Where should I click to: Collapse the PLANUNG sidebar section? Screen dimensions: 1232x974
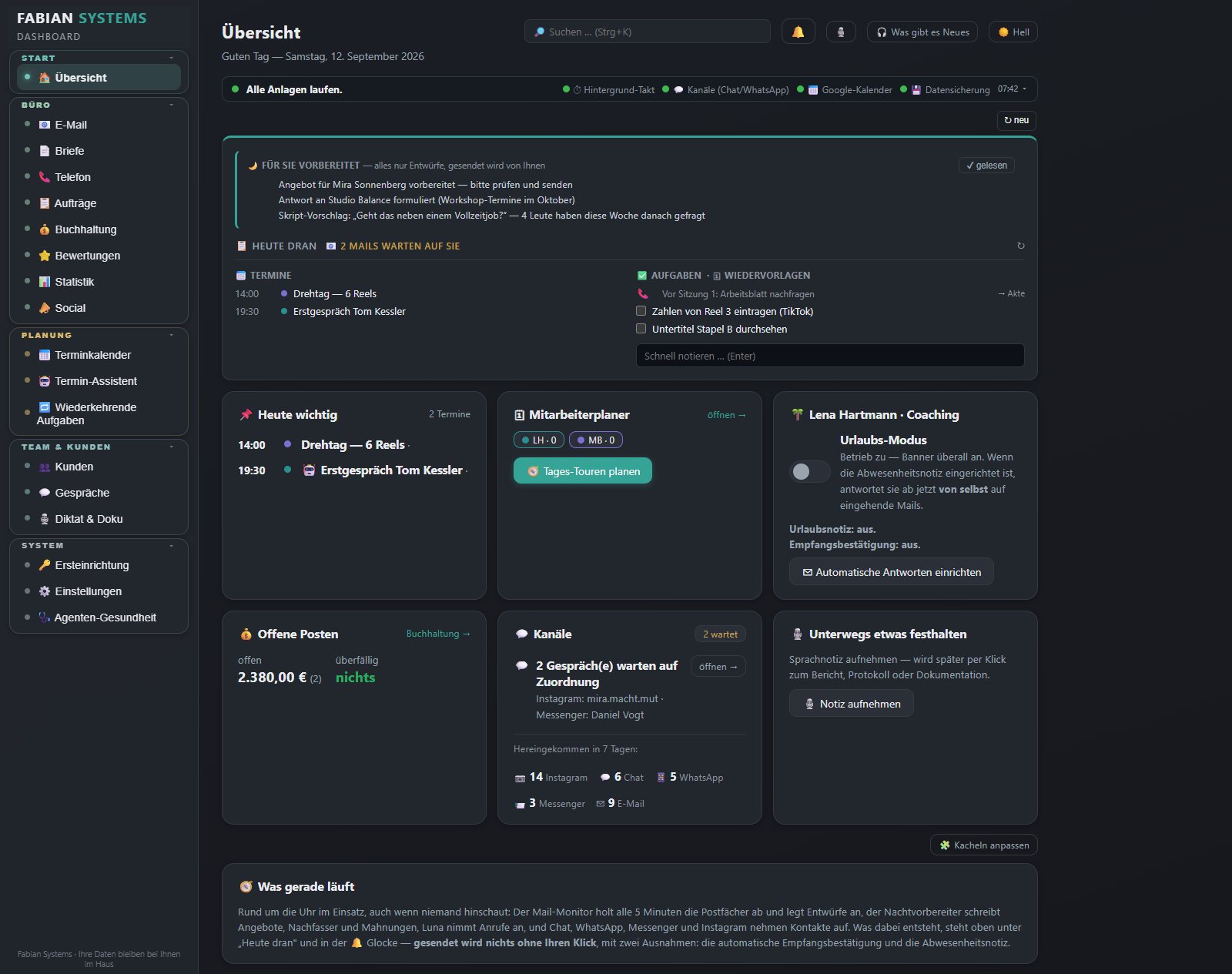point(171,335)
